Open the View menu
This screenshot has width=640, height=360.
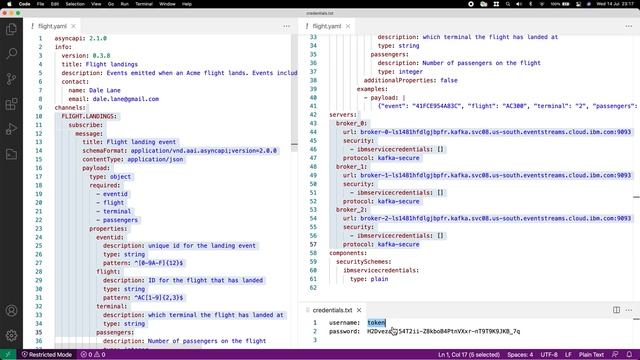pyautogui.click(x=96, y=4)
